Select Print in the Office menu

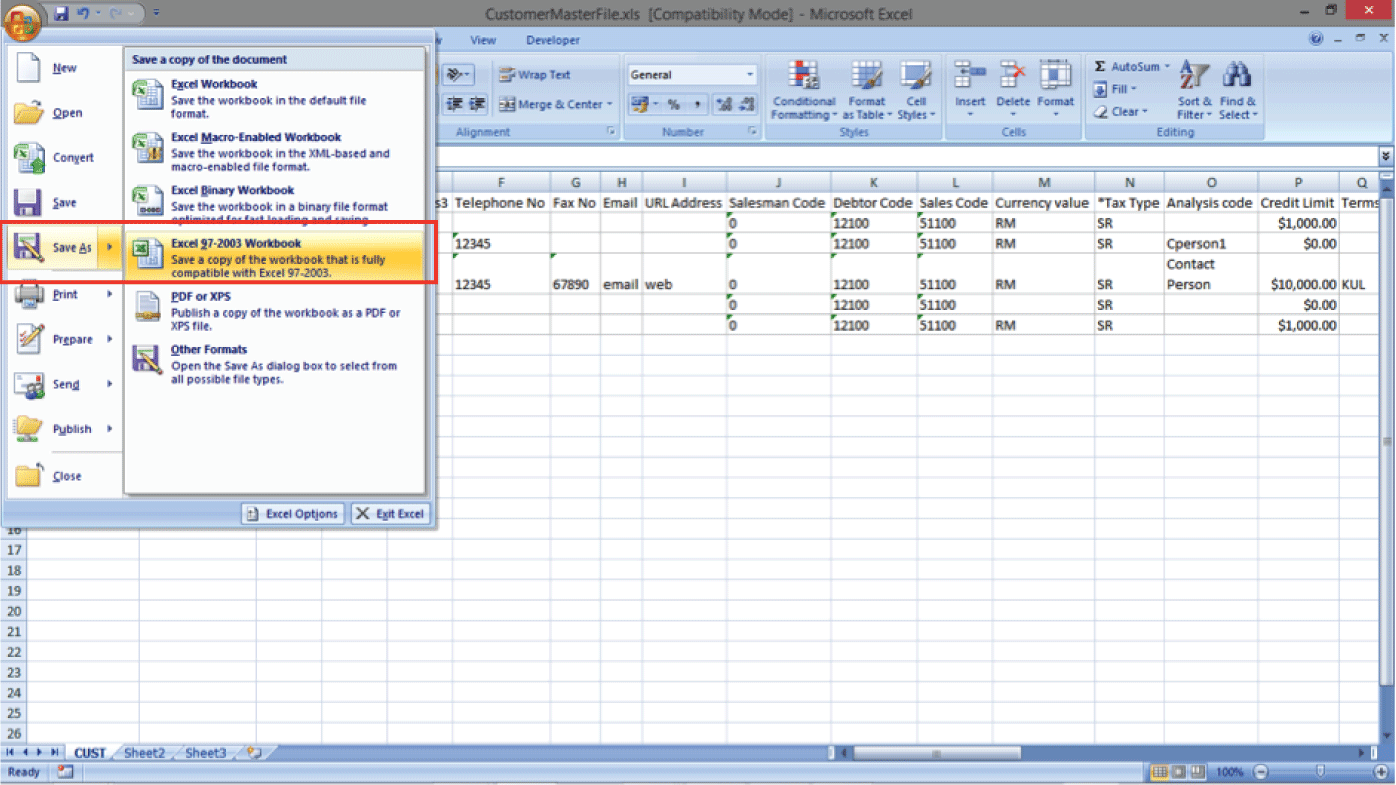click(x=63, y=295)
